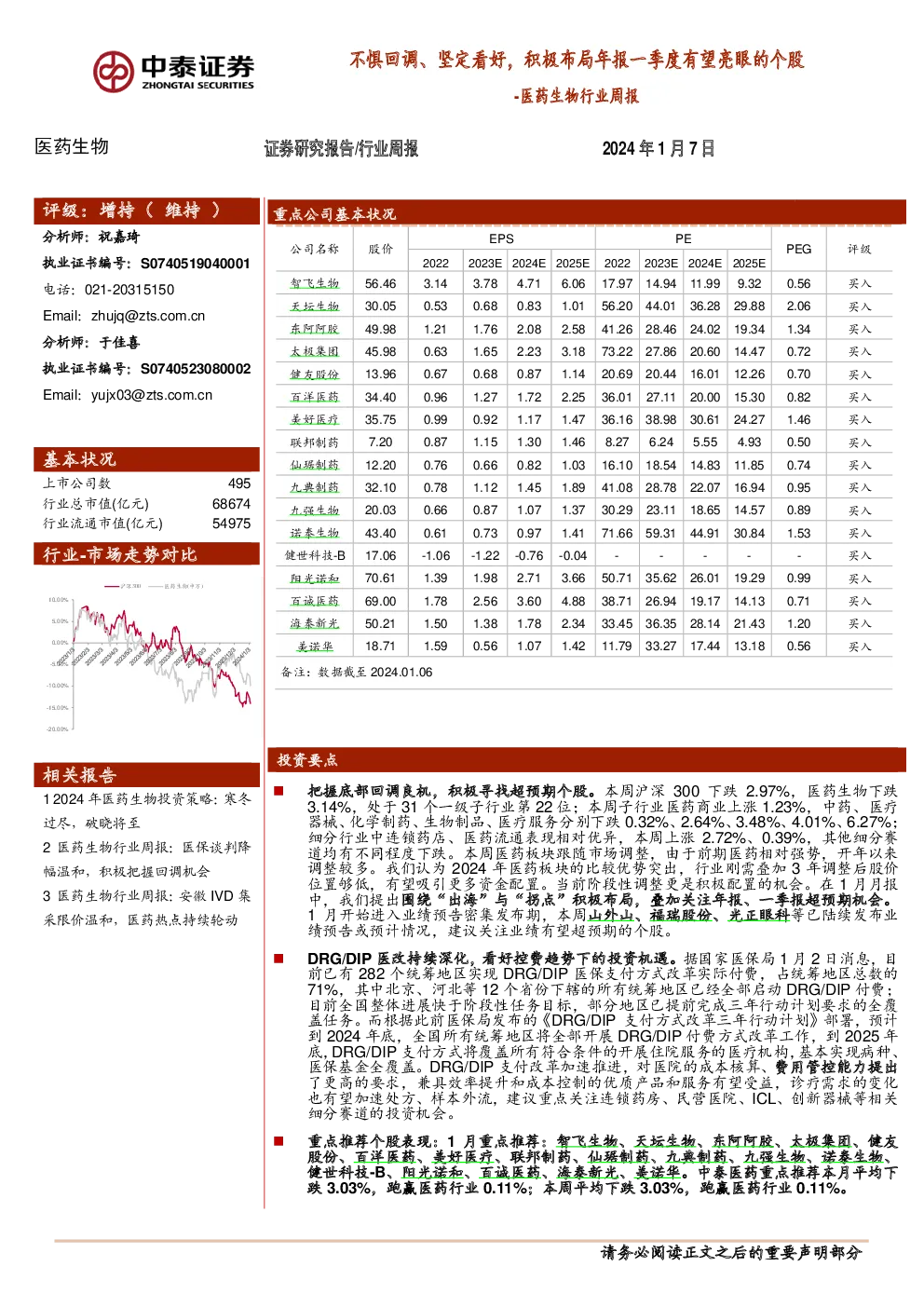
Task: Select certificate number S0740519040001
Action: pyautogui.click(x=196, y=264)
